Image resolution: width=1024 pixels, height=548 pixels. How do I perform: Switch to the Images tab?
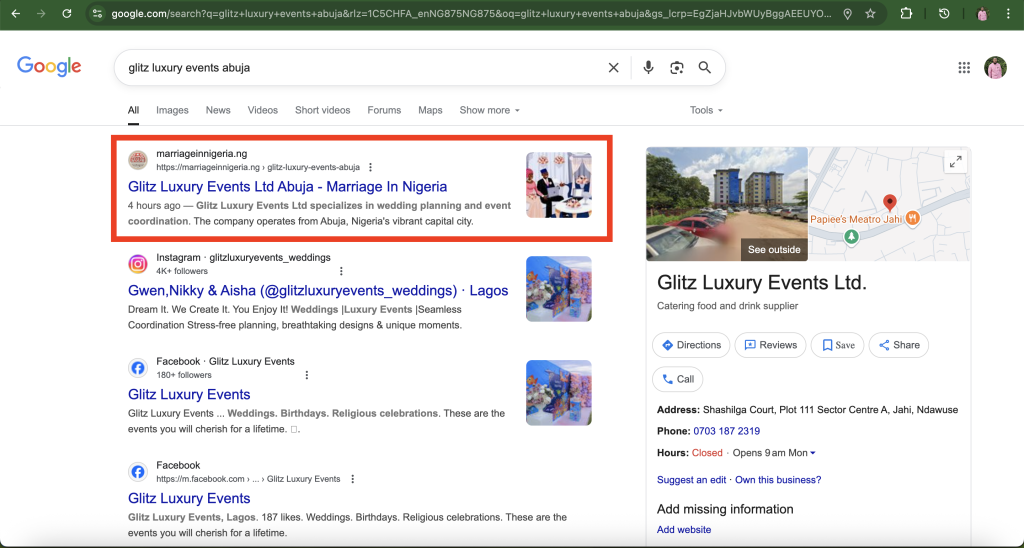(172, 110)
